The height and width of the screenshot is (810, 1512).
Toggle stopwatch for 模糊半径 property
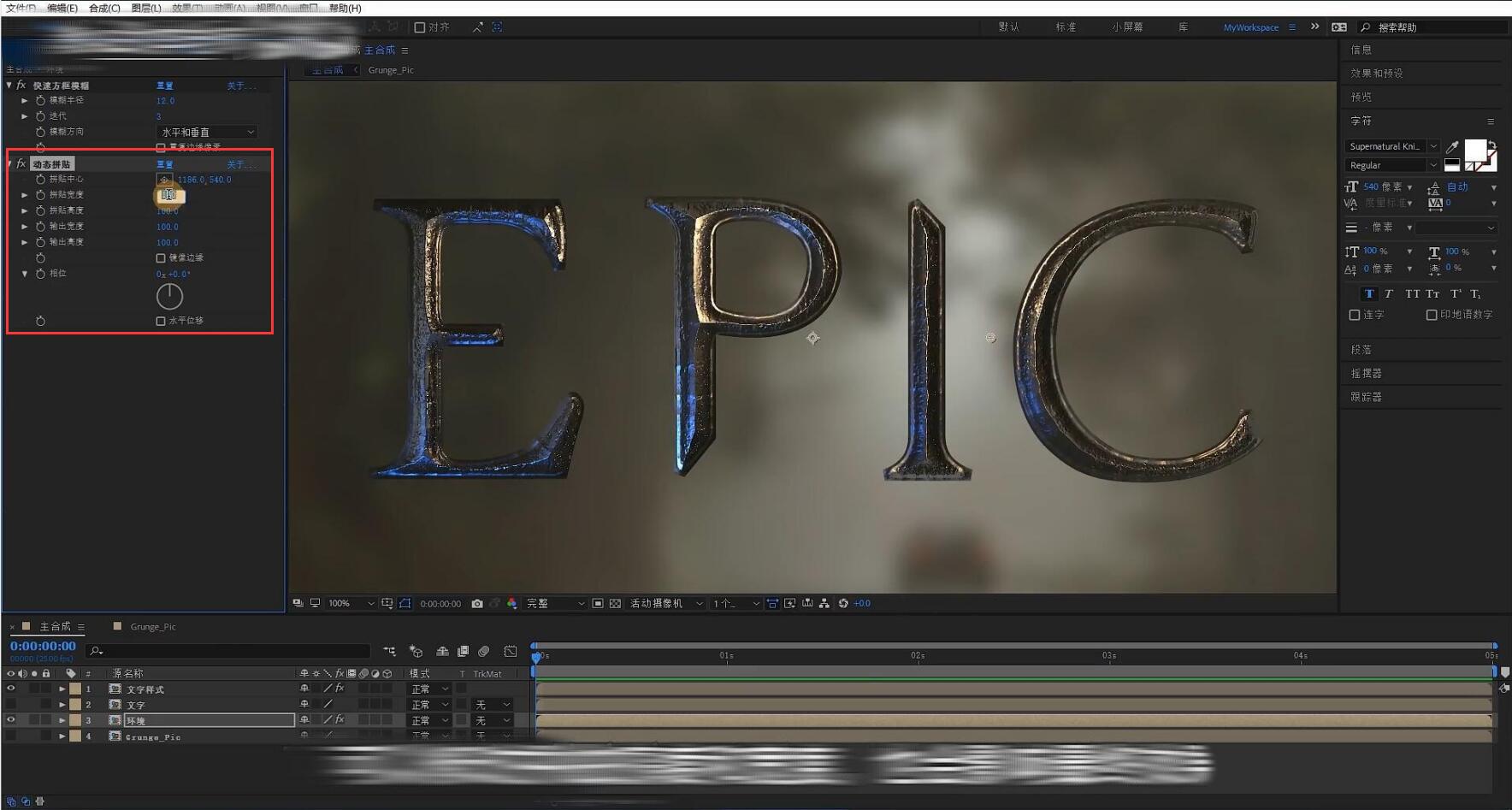40,100
